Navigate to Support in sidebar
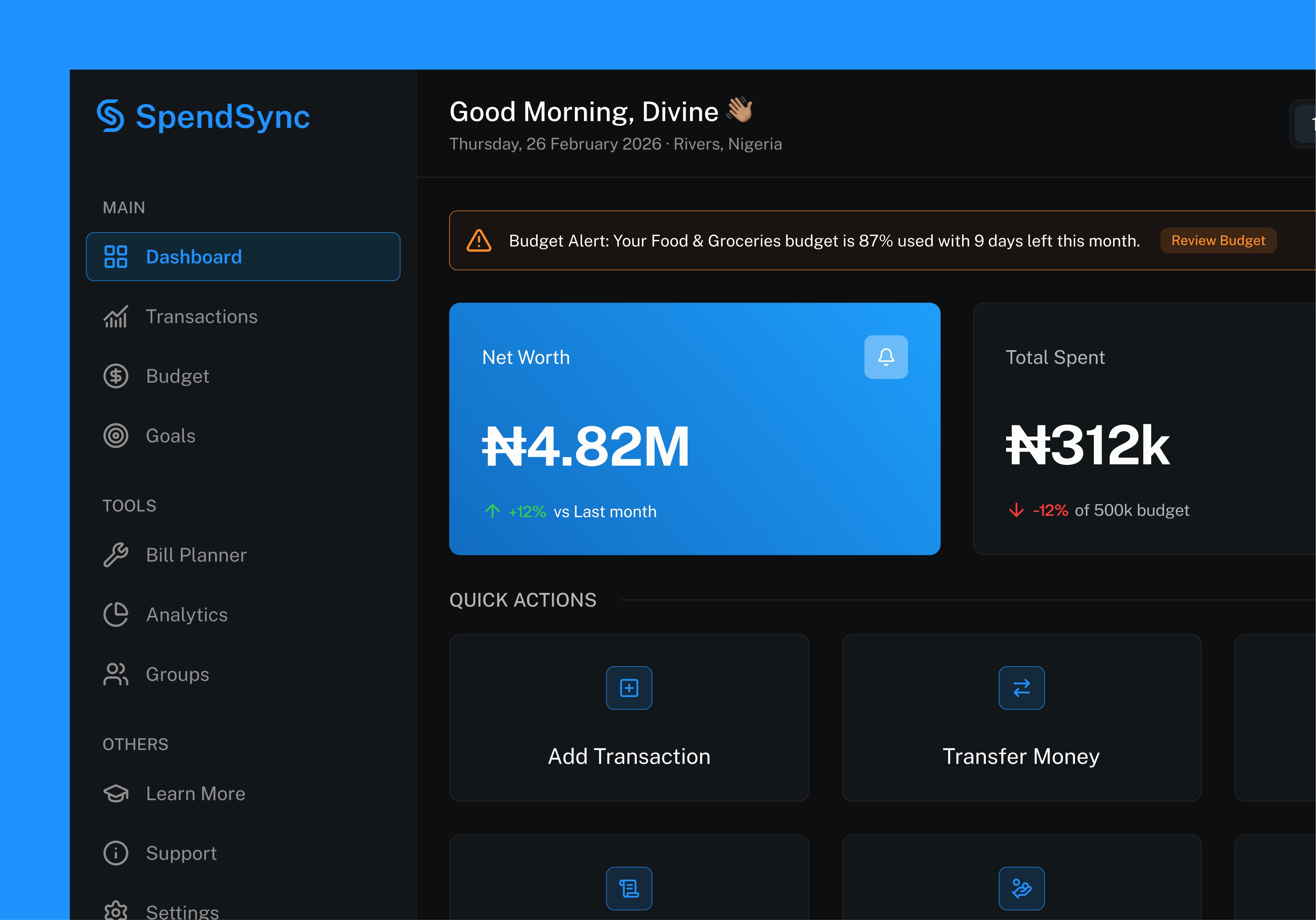 [x=181, y=853]
